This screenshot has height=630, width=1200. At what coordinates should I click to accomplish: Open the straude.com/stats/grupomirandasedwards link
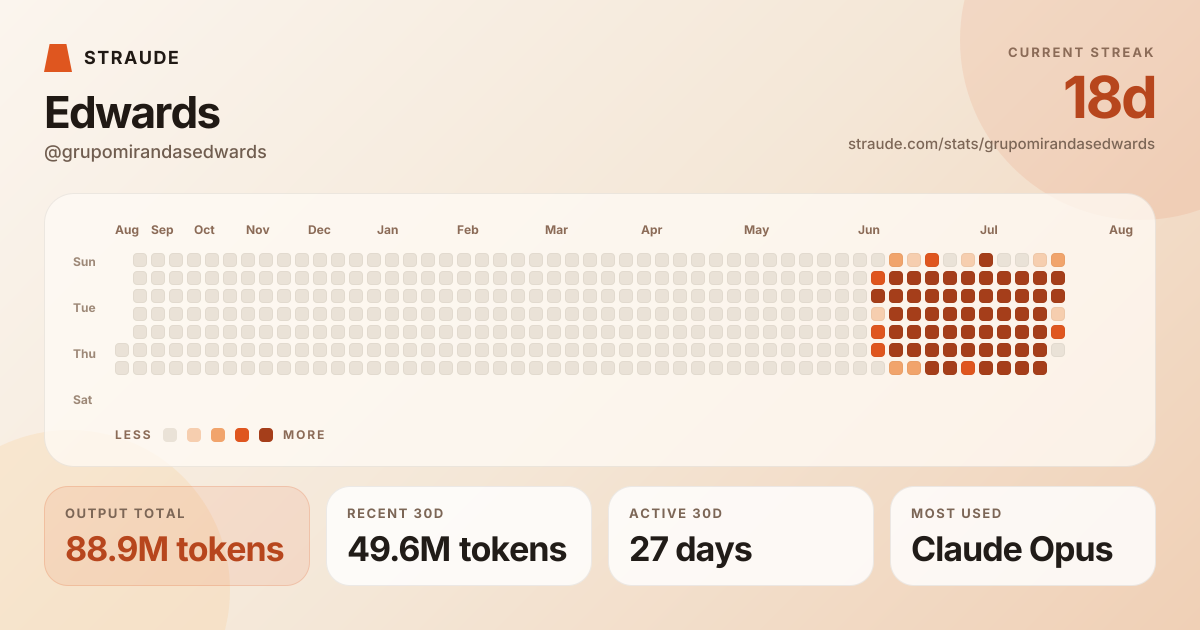tap(1001, 144)
